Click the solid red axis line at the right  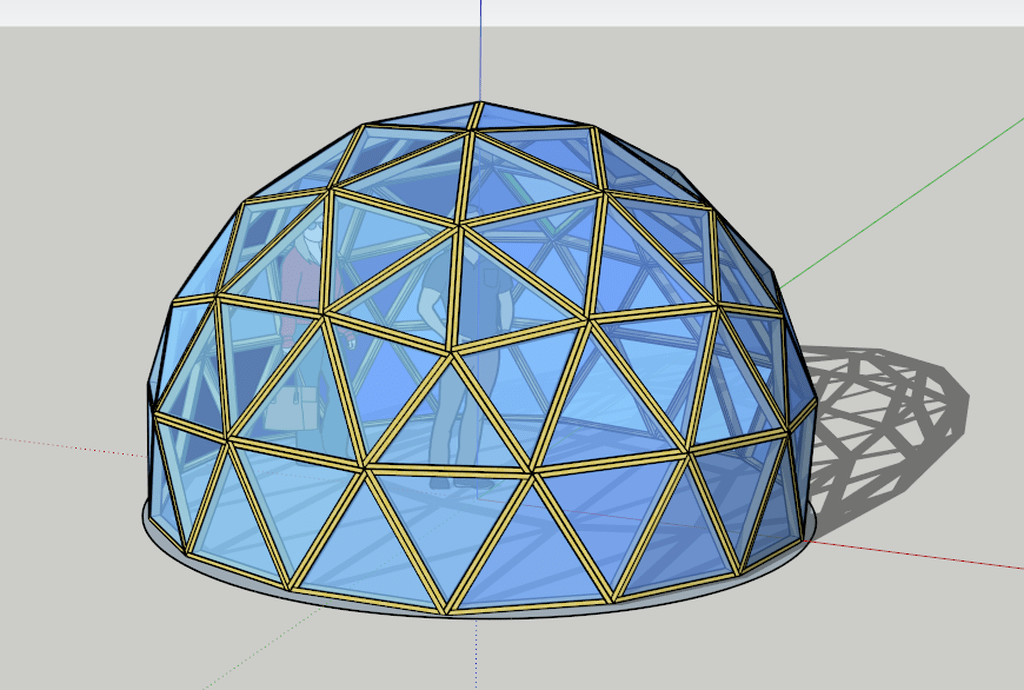[914, 554]
